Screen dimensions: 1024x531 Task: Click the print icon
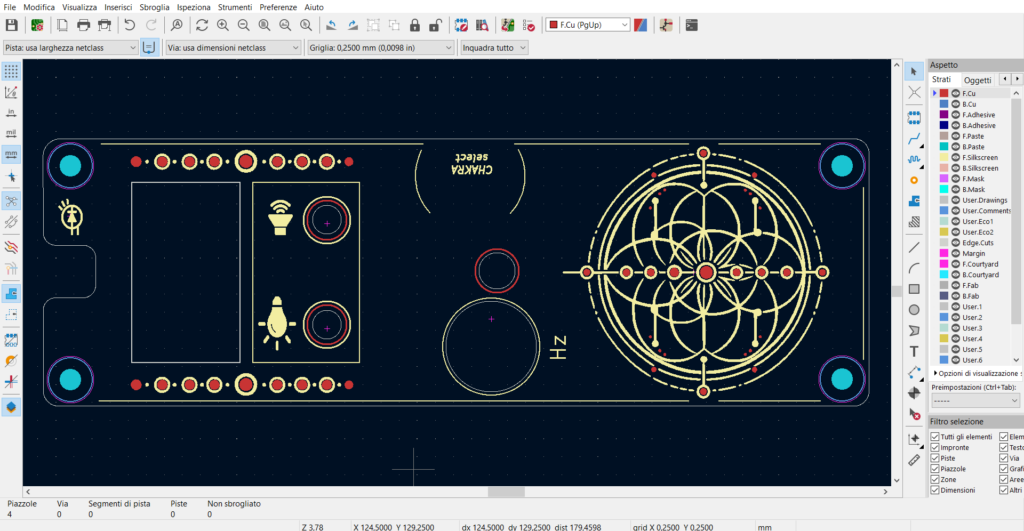83,25
